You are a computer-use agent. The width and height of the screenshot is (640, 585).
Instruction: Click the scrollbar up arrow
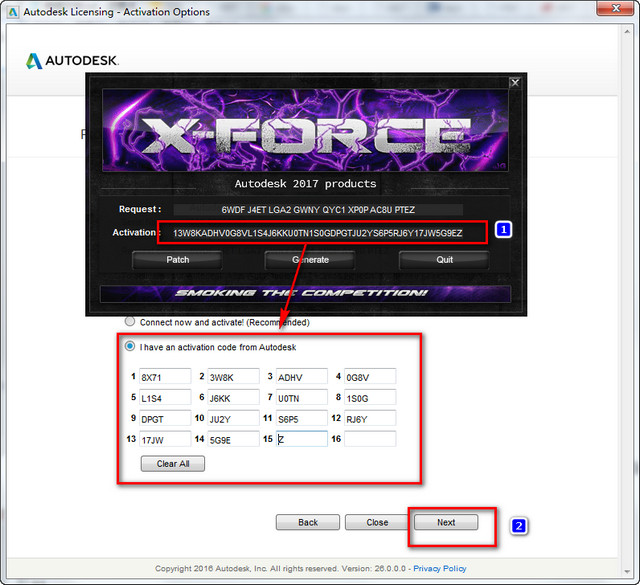[627, 32]
